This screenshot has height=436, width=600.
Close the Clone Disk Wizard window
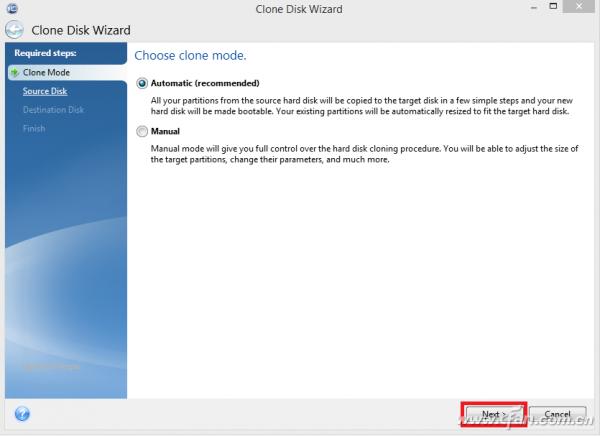[579, 6]
